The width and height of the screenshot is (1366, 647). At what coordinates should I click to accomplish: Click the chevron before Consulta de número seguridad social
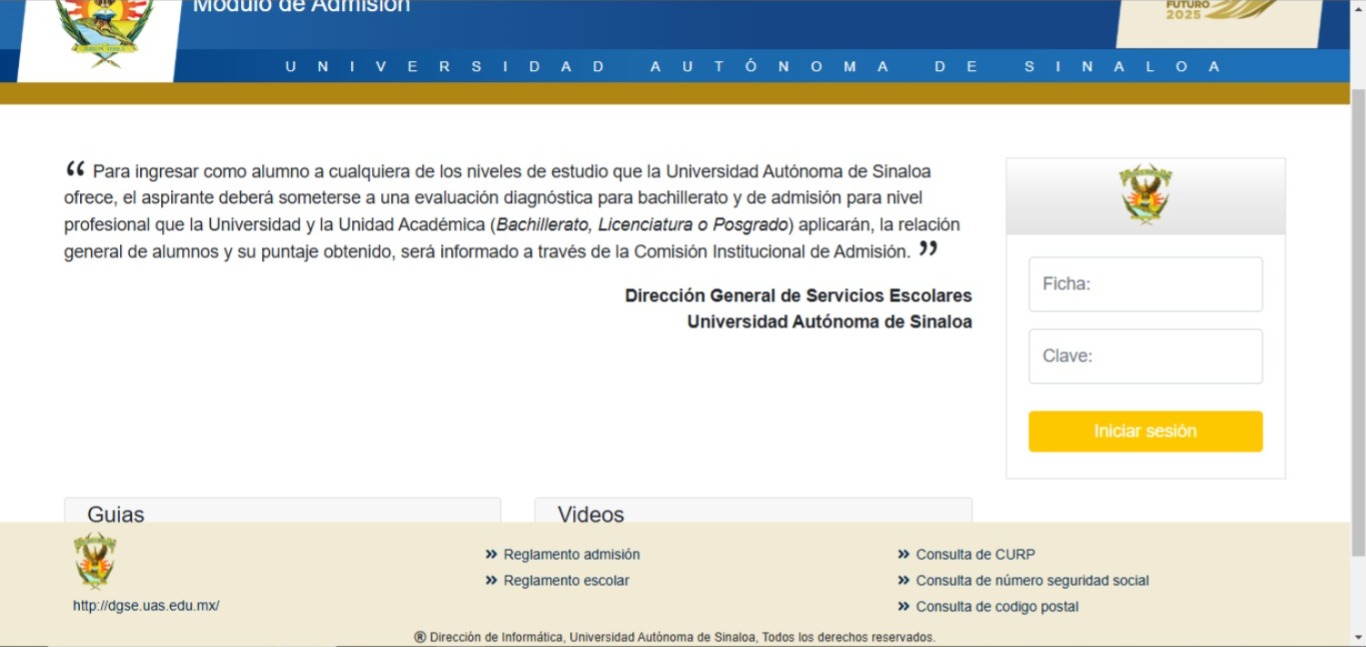coord(904,580)
